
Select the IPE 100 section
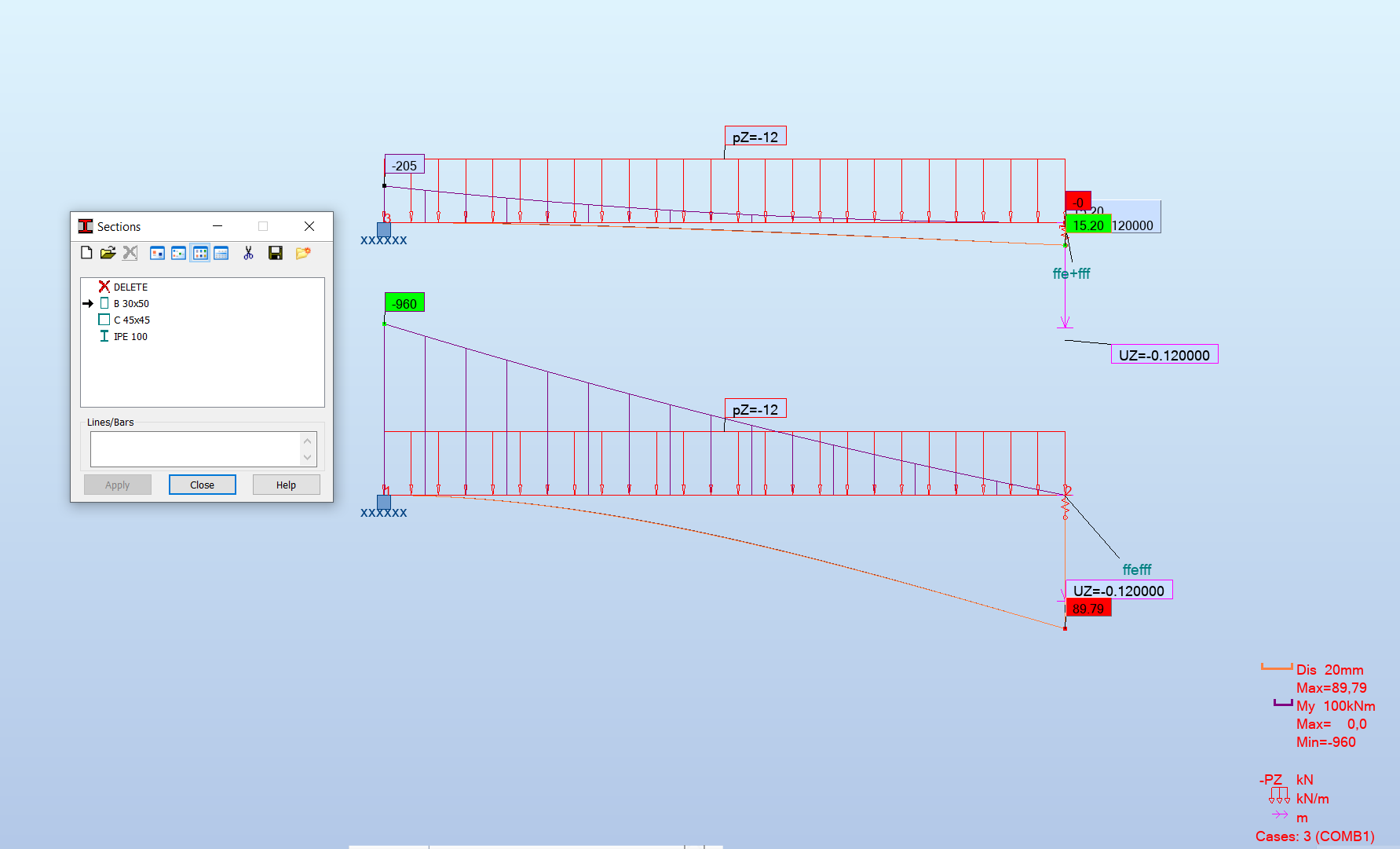click(x=130, y=336)
